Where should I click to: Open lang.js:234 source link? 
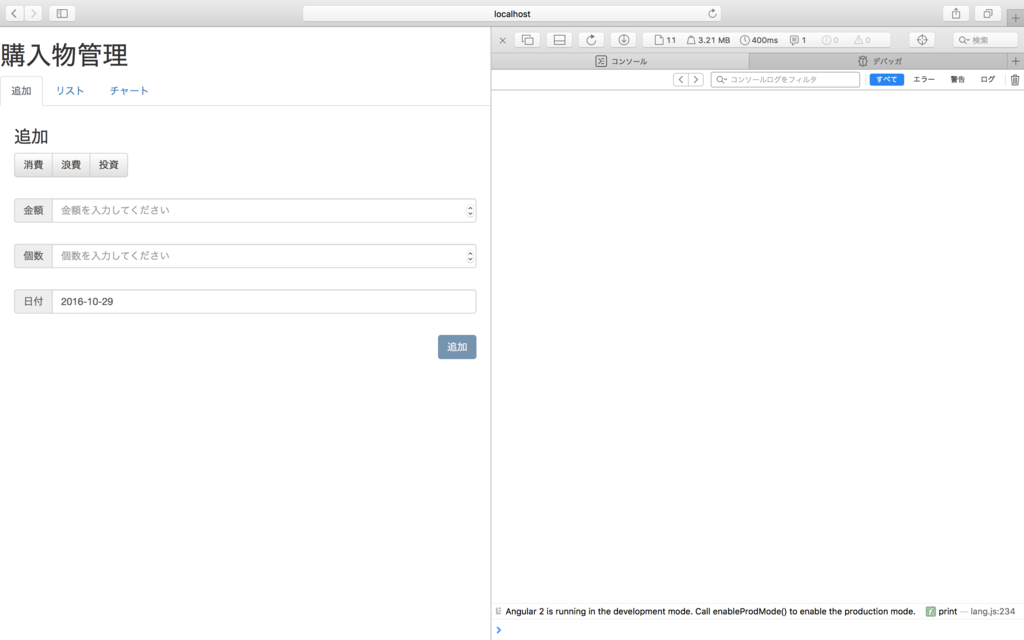pyautogui.click(x=992, y=611)
